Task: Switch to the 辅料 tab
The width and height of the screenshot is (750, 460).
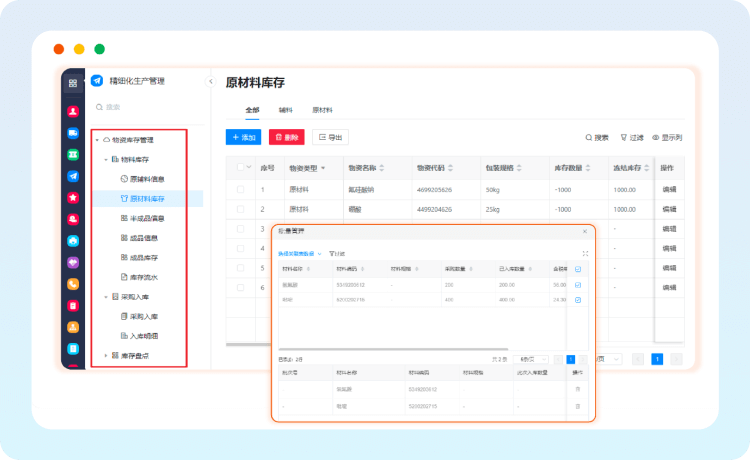Action: tap(286, 110)
